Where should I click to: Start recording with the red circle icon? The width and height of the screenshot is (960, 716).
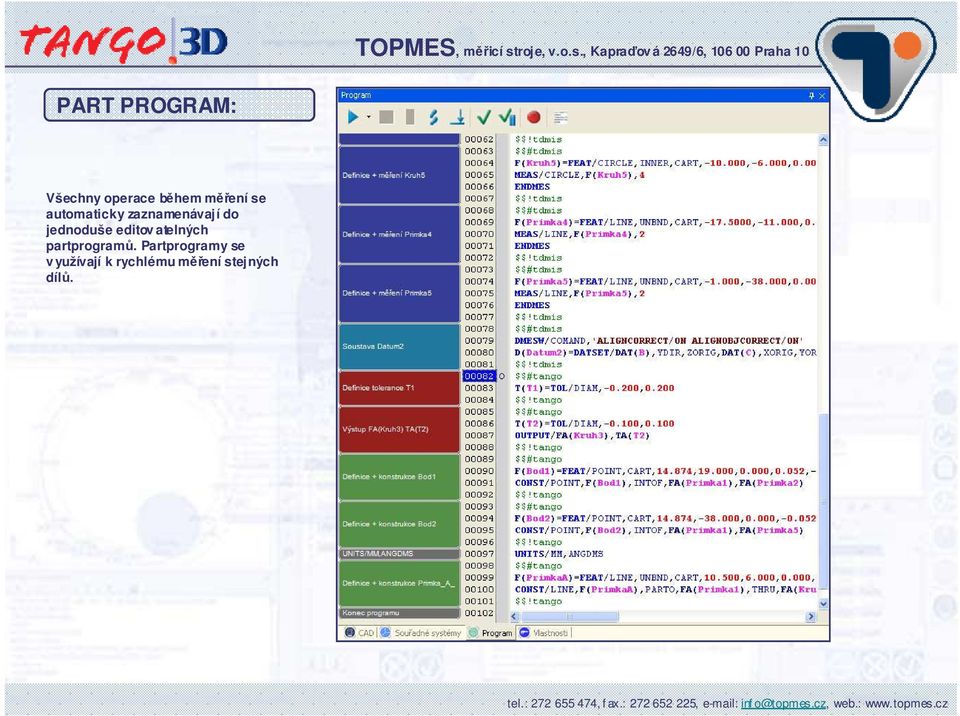point(533,117)
